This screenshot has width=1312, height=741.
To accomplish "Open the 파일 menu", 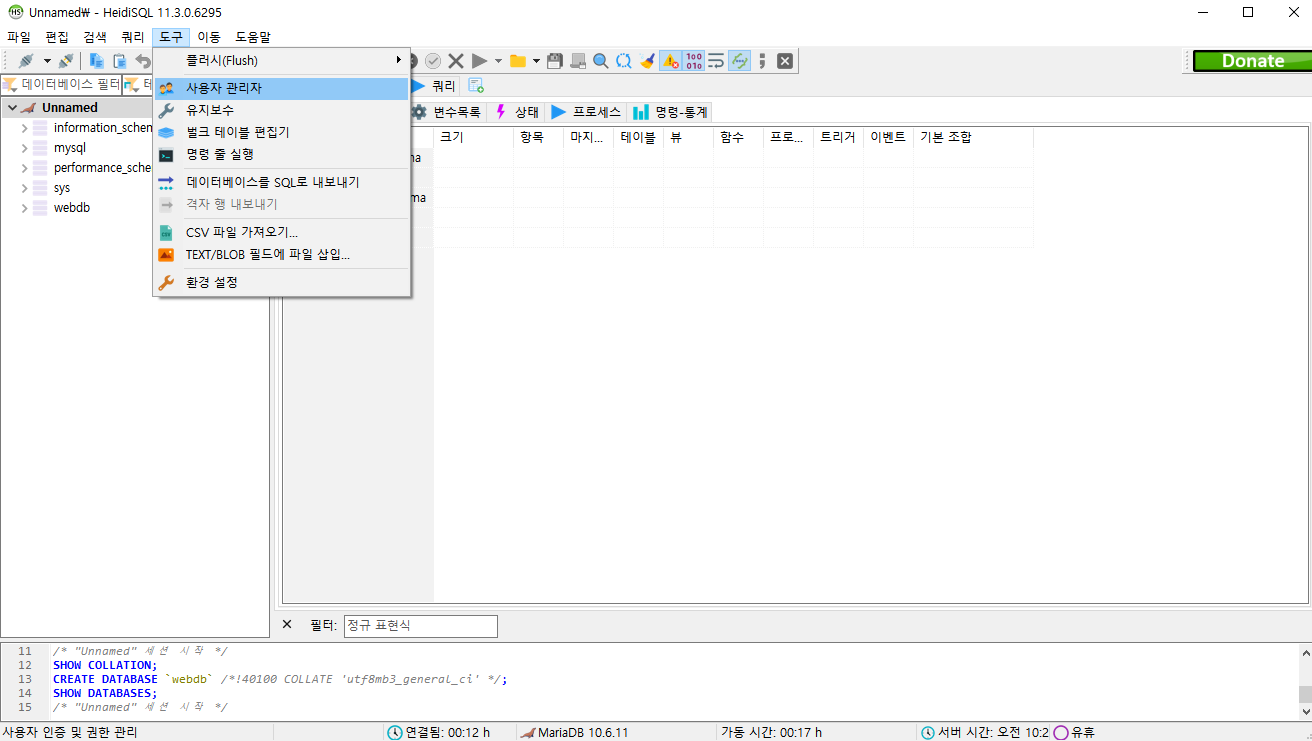I will [19, 37].
